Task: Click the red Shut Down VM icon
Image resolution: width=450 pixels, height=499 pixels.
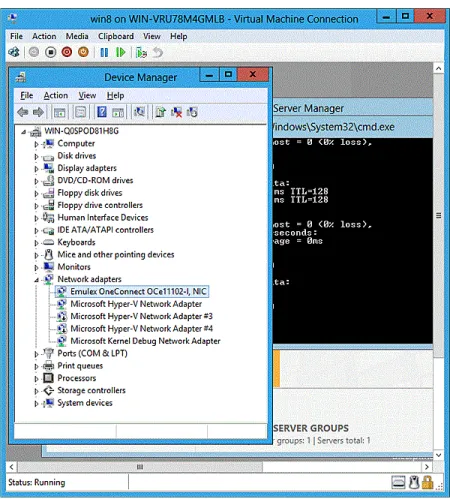Action: 67,52
